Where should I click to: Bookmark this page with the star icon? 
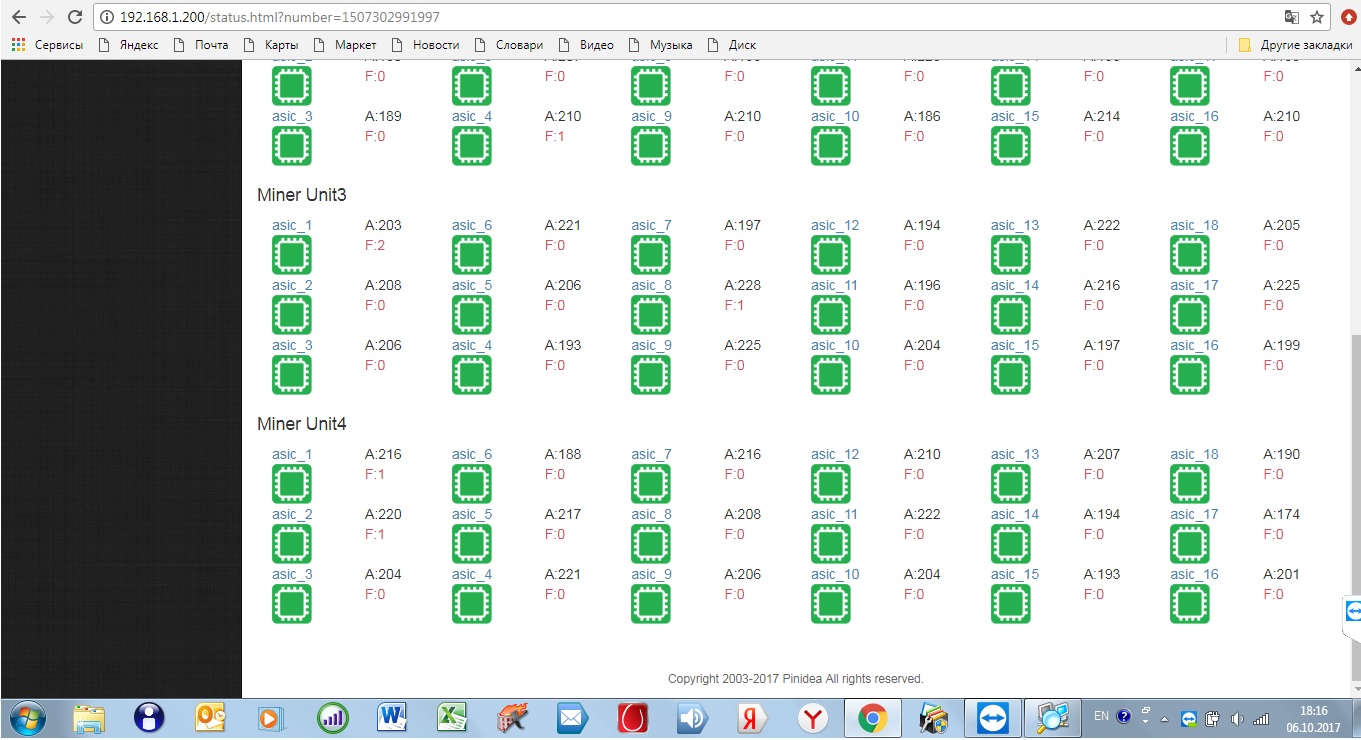[1317, 17]
